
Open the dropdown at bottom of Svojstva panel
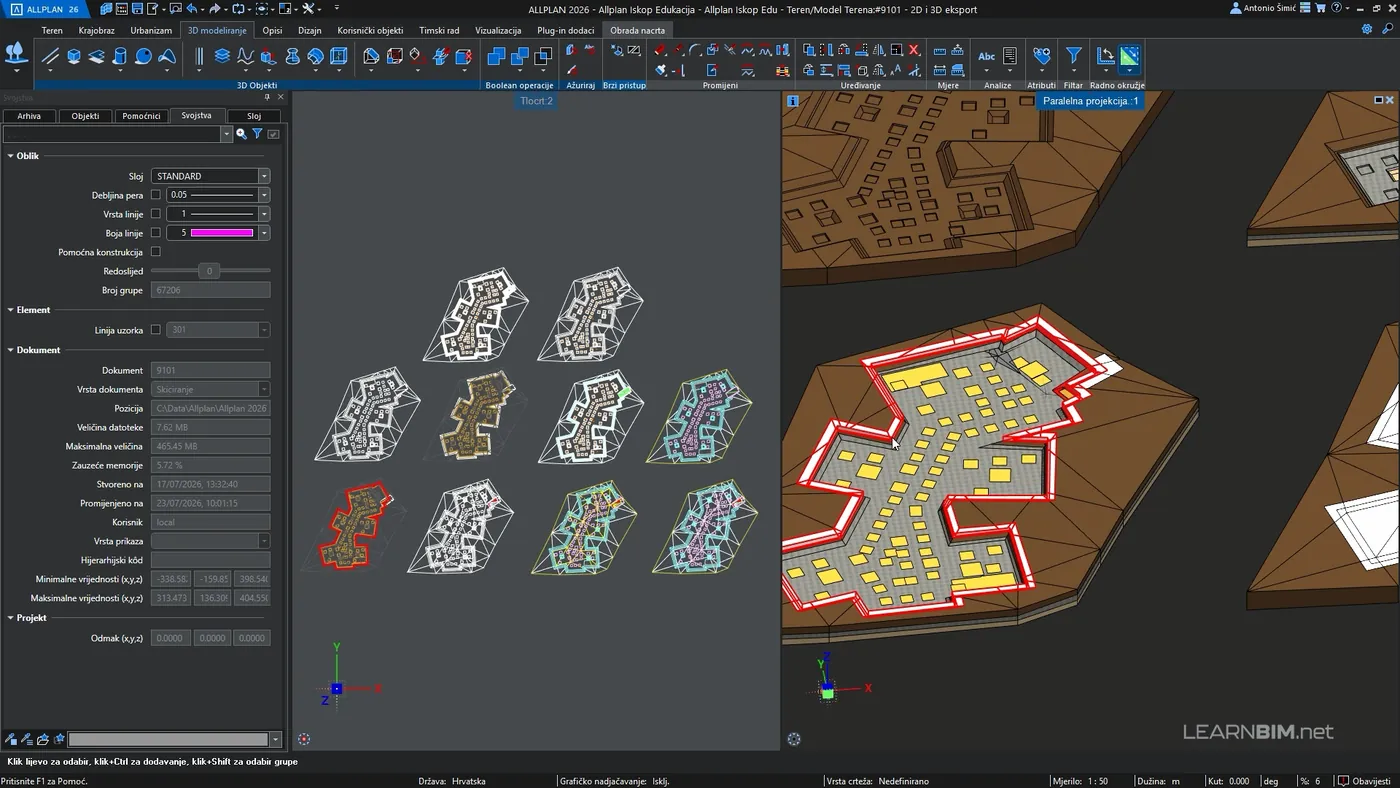tap(275, 740)
